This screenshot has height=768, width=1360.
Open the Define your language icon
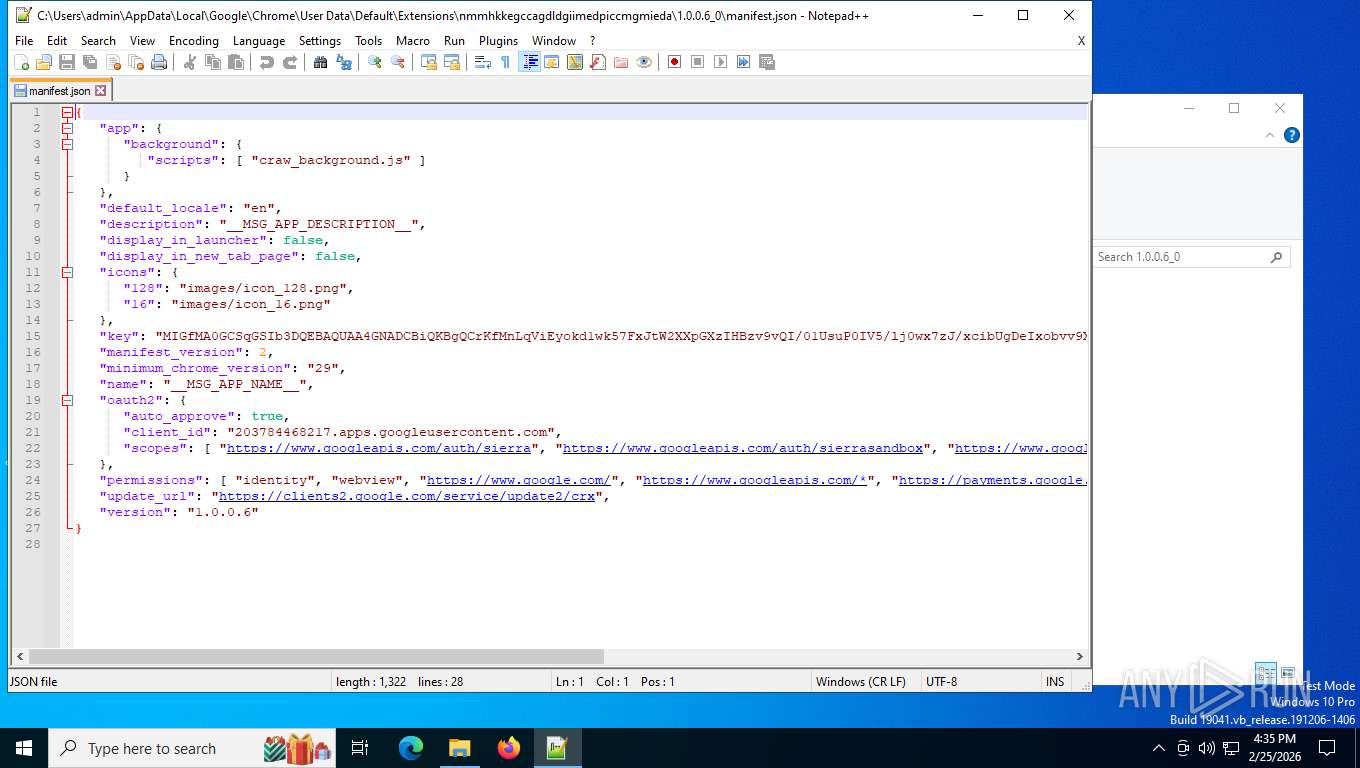(x=551, y=62)
